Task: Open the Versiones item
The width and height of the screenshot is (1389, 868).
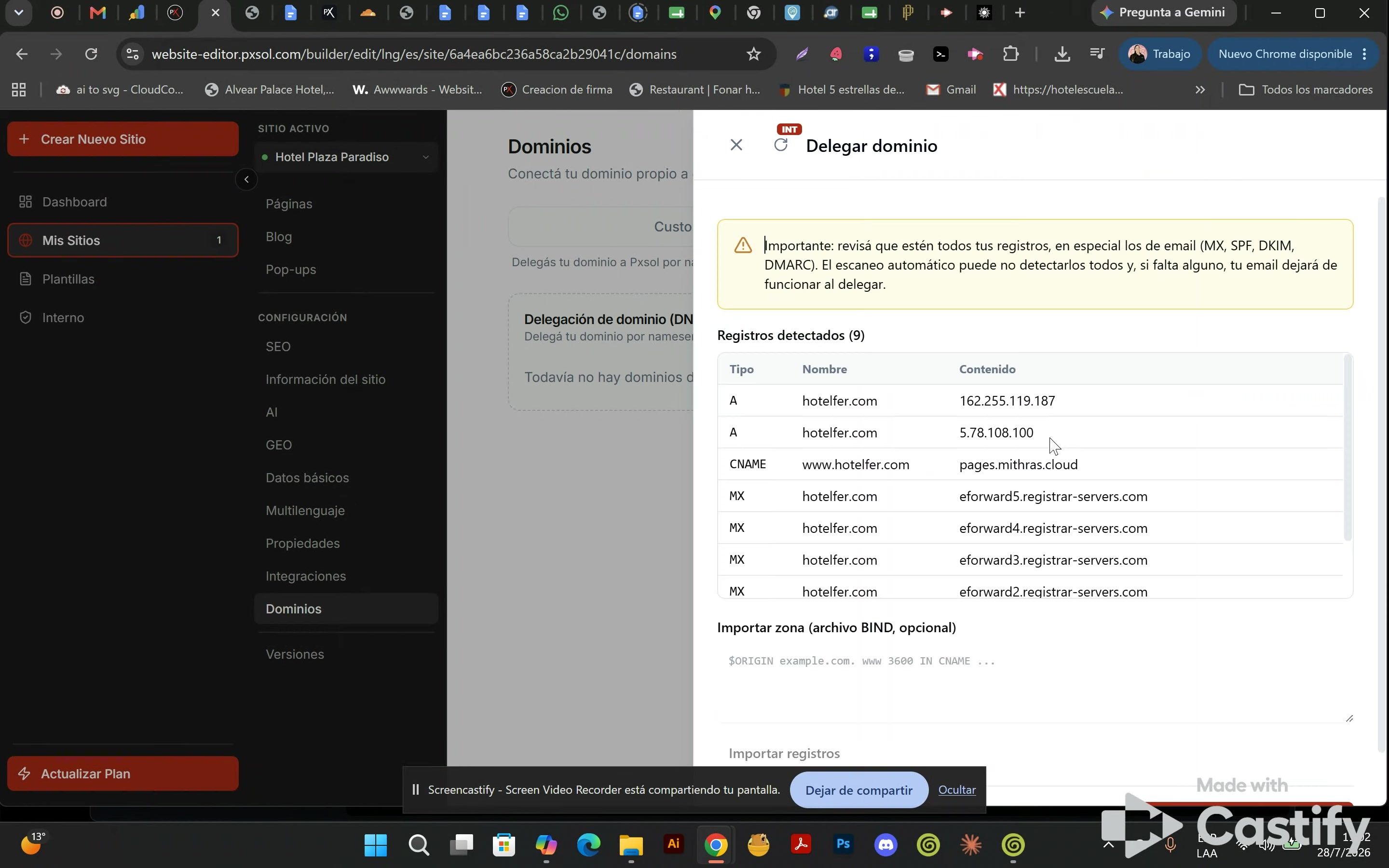Action: (x=295, y=654)
